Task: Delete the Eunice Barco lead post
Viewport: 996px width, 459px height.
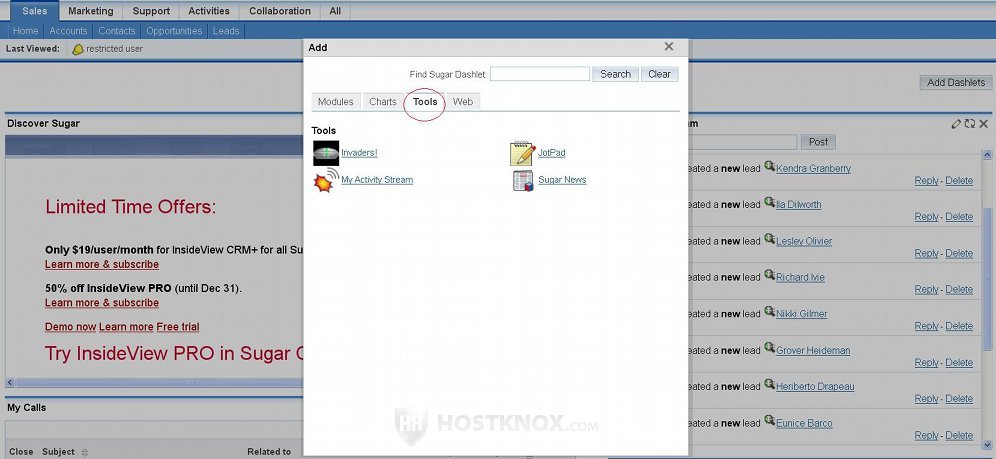Action: [959, 436]
